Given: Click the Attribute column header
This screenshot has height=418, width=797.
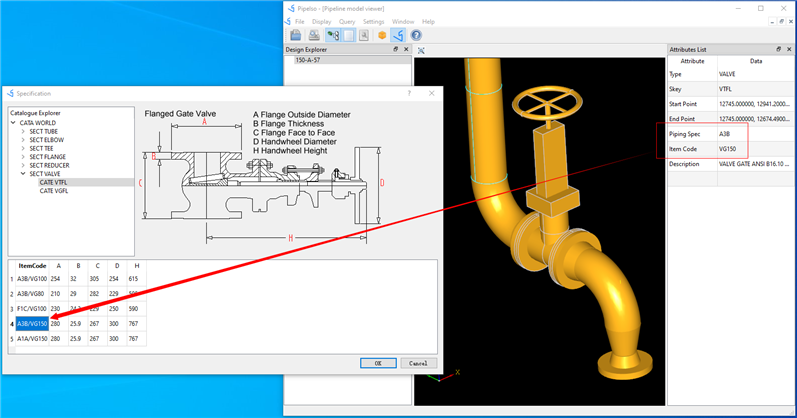Looking at the screenshot, I should tap(692, 61).
